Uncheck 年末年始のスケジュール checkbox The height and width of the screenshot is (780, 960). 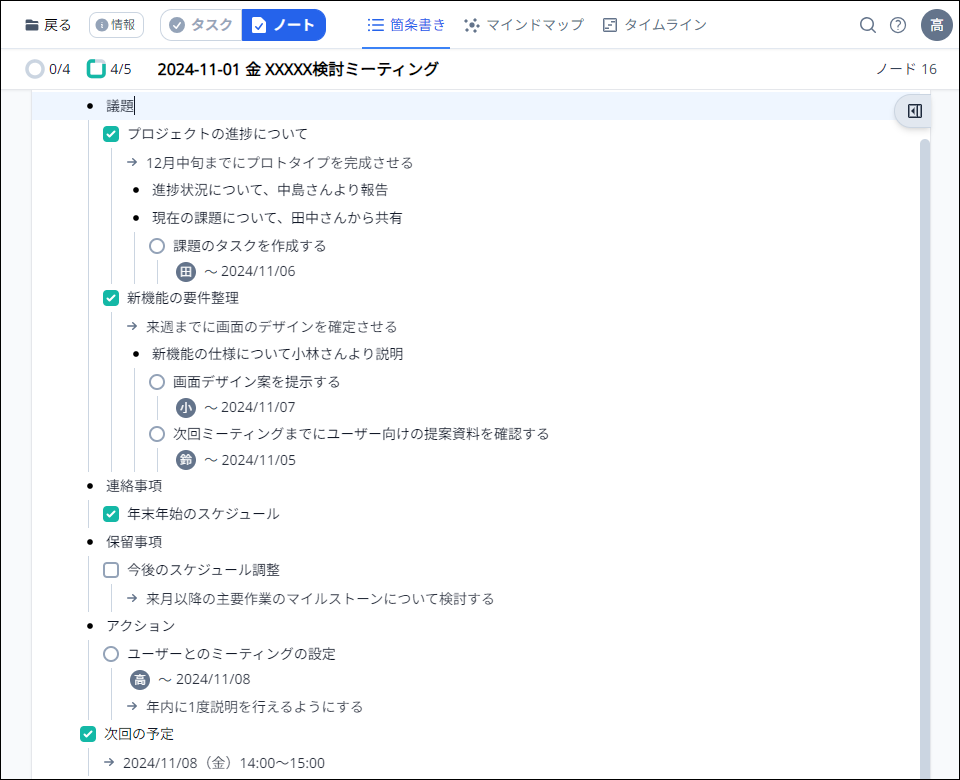pyautogui.click(x=111, y=514)
